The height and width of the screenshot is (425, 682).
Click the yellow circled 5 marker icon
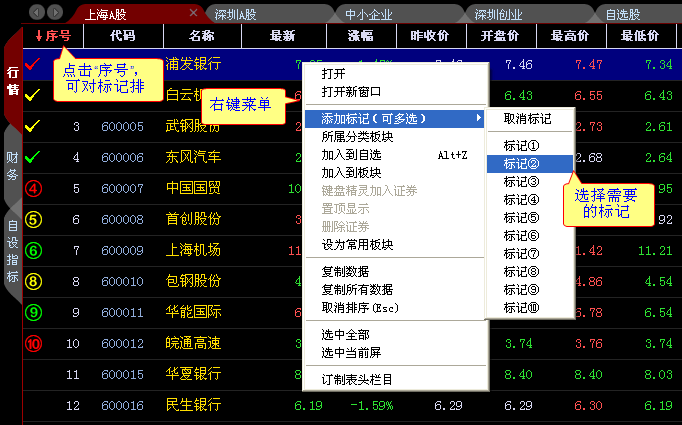[33, 219]
